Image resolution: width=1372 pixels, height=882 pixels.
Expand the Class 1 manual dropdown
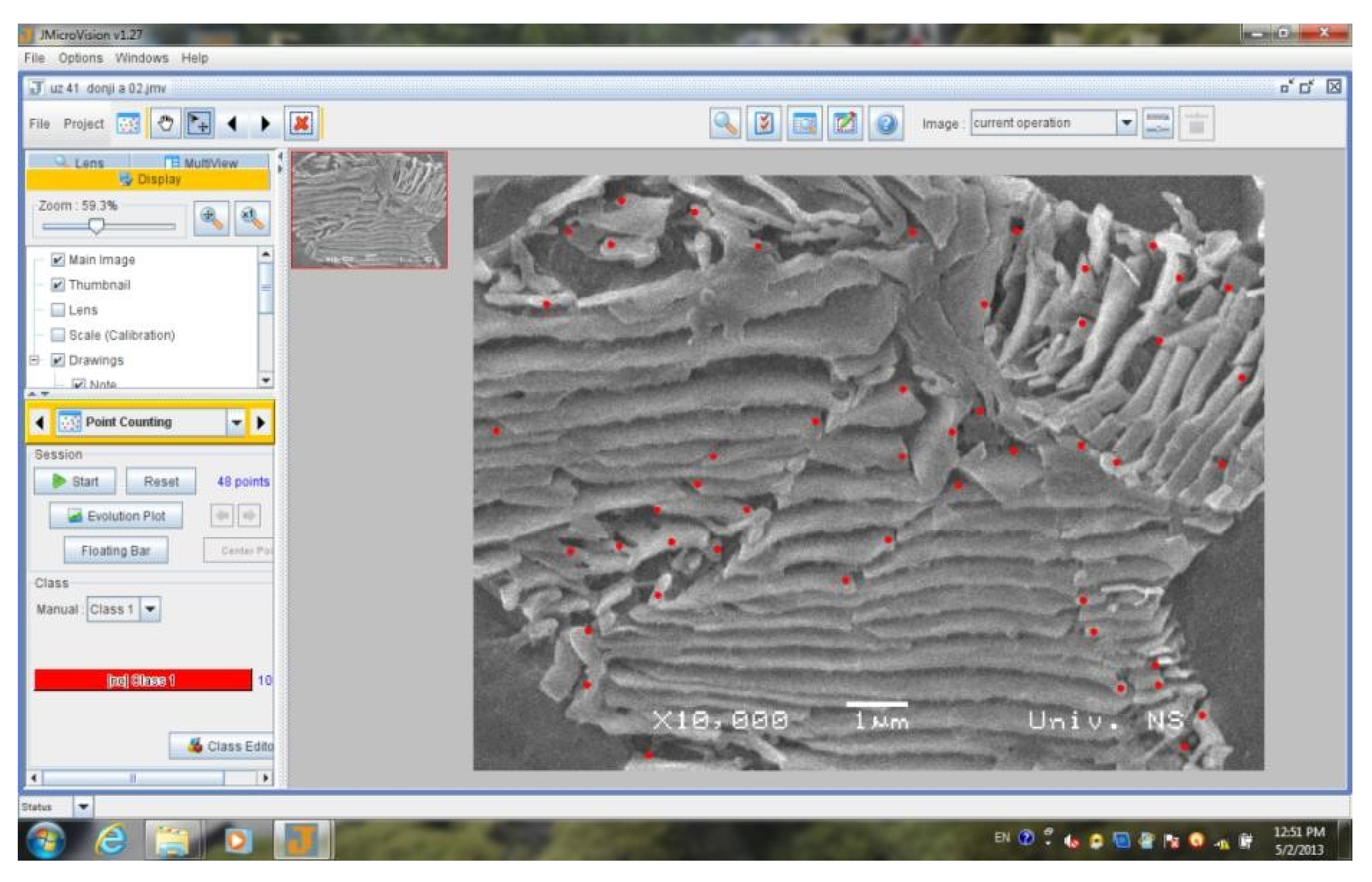[x=150, y=609]
